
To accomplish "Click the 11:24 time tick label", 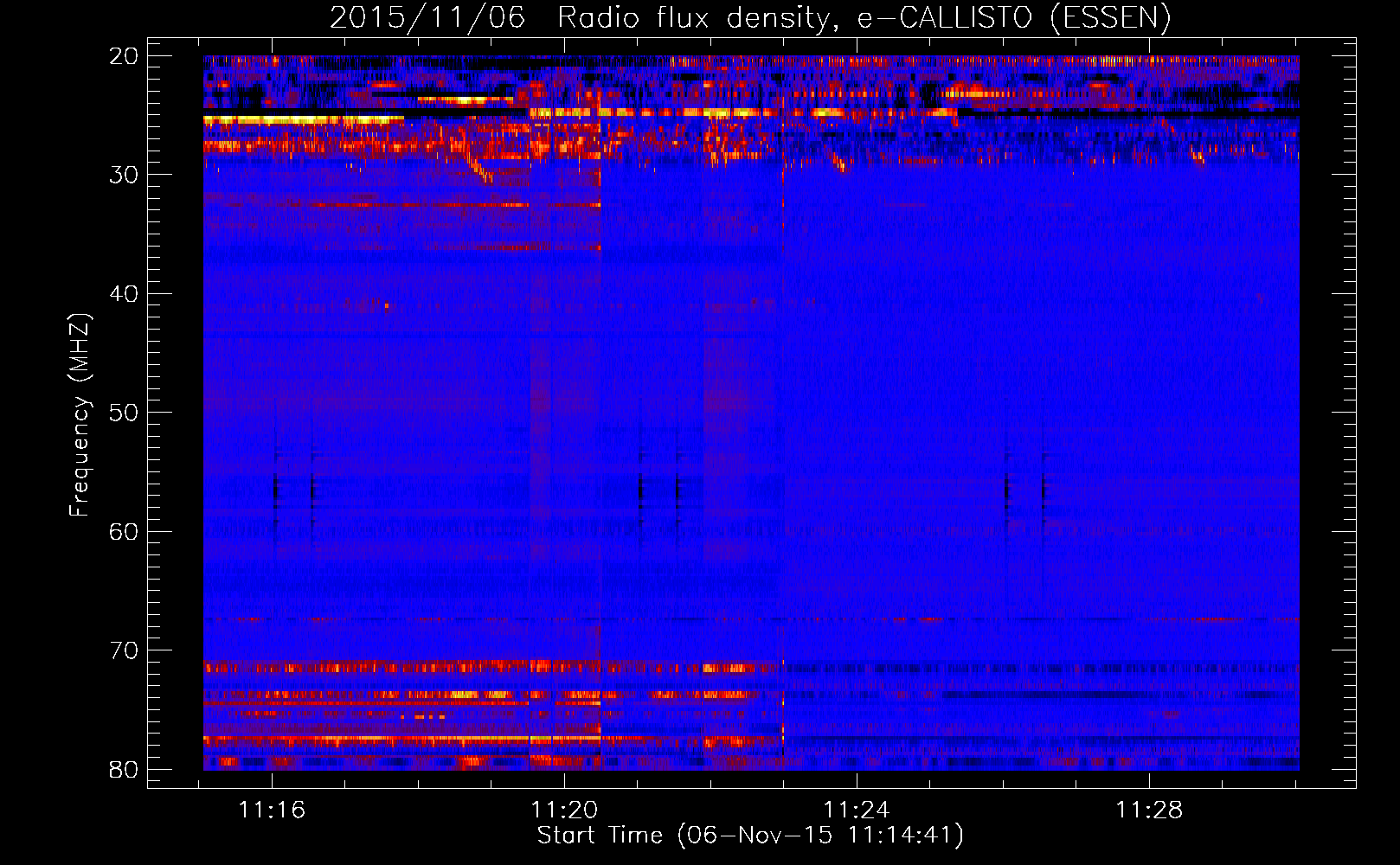I will (x=857, y=811).
